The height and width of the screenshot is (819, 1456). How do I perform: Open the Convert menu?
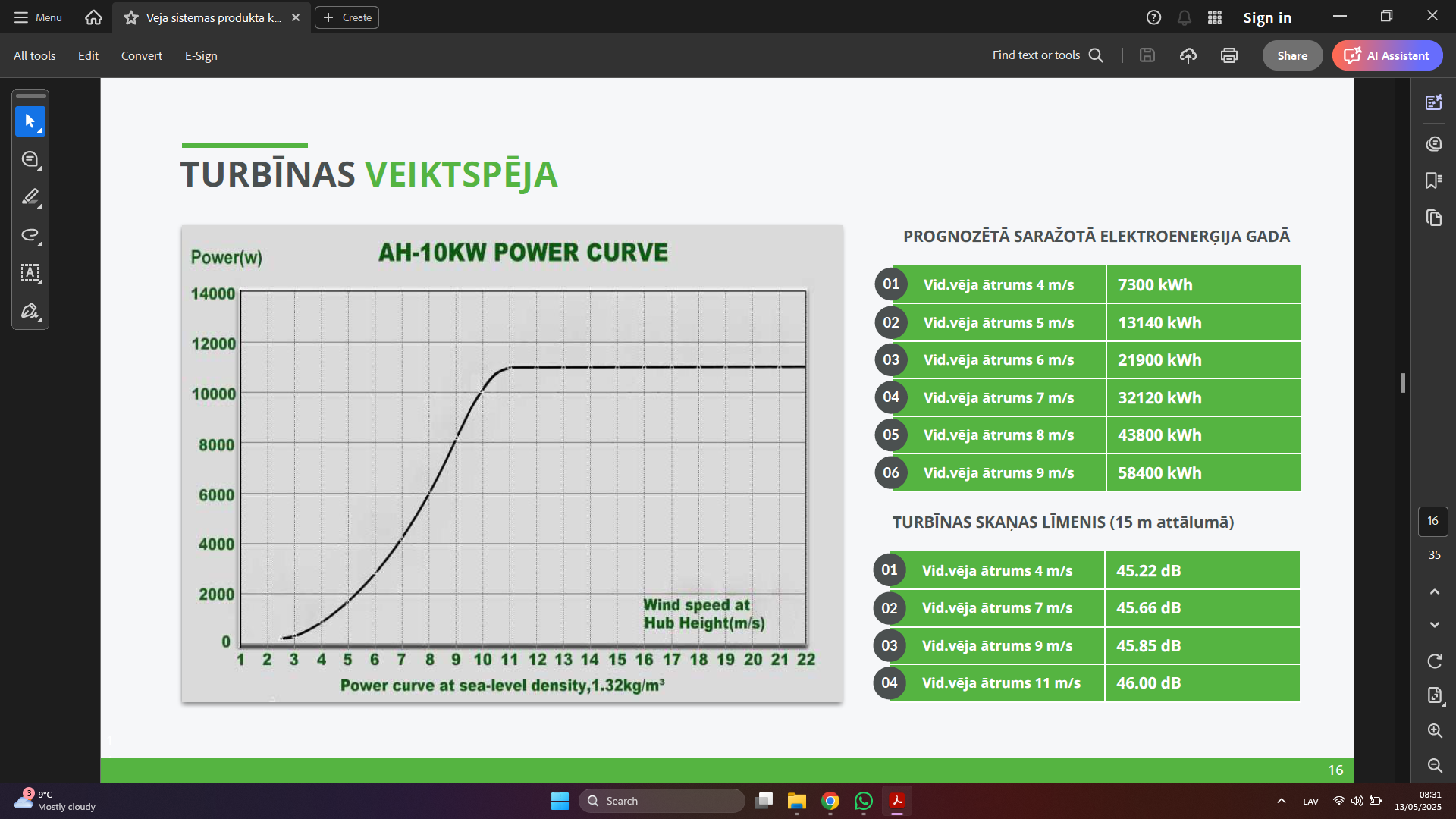pos(141,55)
